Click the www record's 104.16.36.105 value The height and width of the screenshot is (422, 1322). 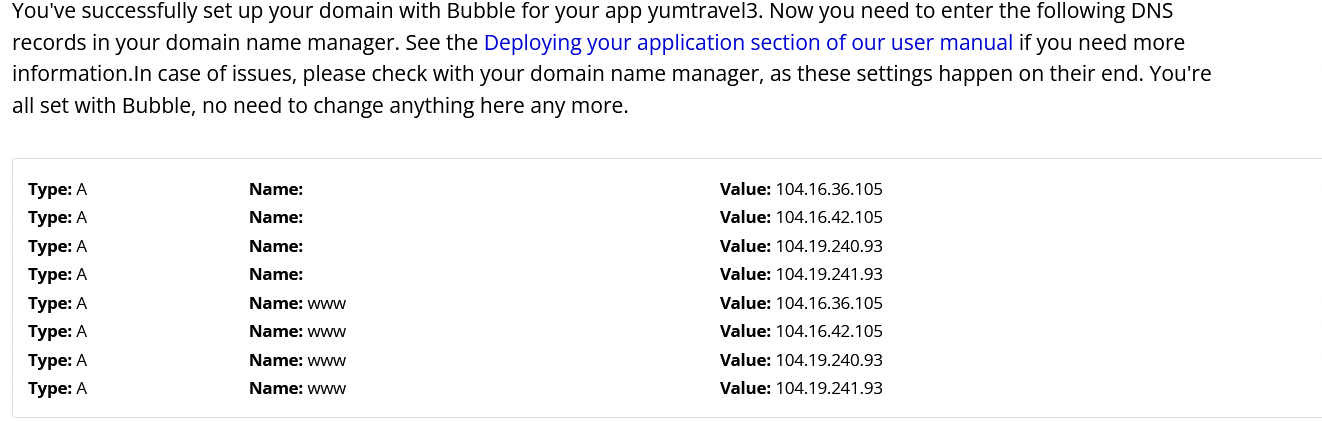[828, 303]
